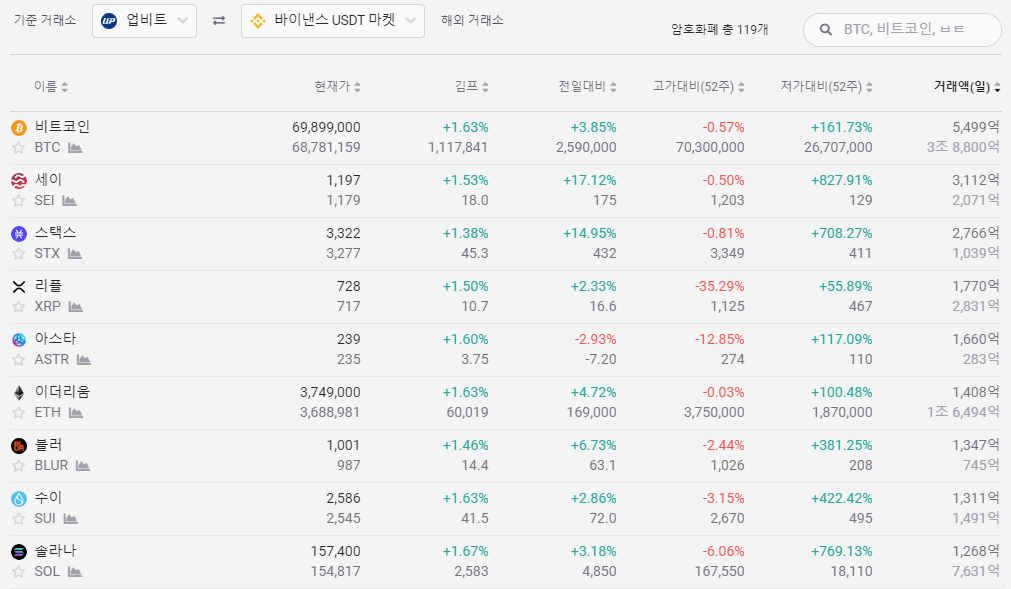Expand the 업비트 base exchange dropdown

[x=144, y=21]
